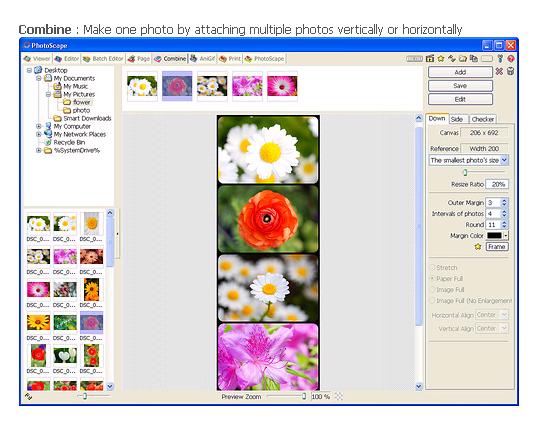The image size is (549, 446).
Task: Open the folder icon in top-right toolbar
Action: [x=463, y=58]
